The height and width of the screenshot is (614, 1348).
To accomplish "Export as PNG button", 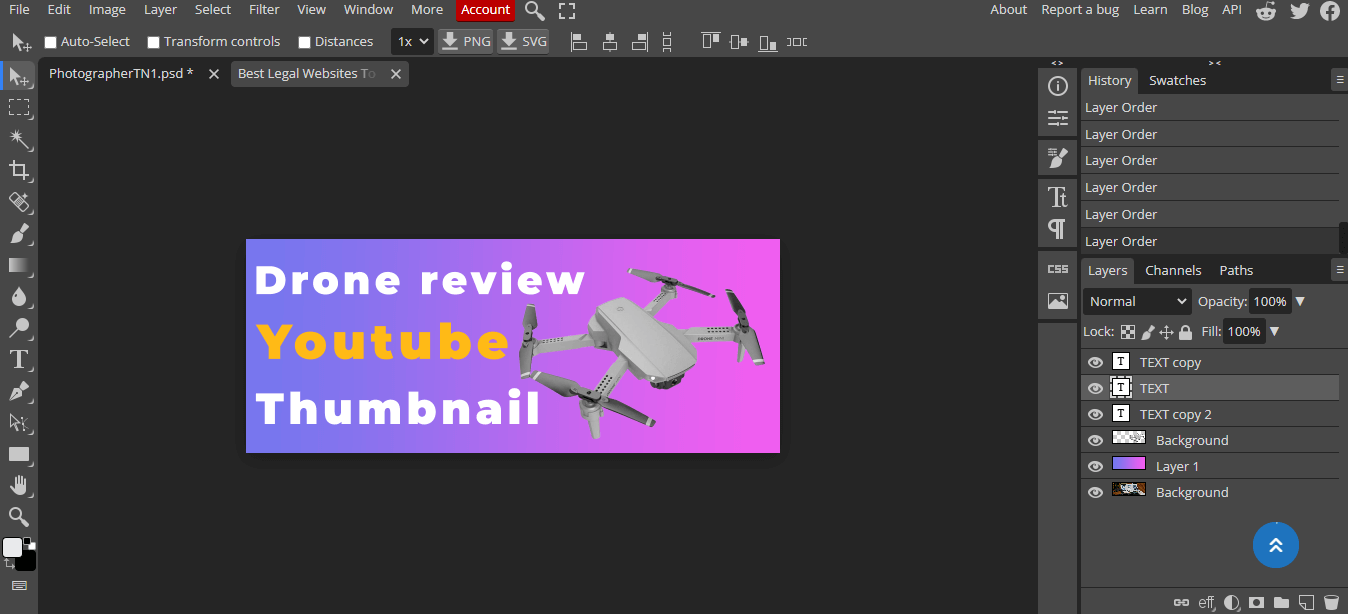I will click(x=466, y=42).
